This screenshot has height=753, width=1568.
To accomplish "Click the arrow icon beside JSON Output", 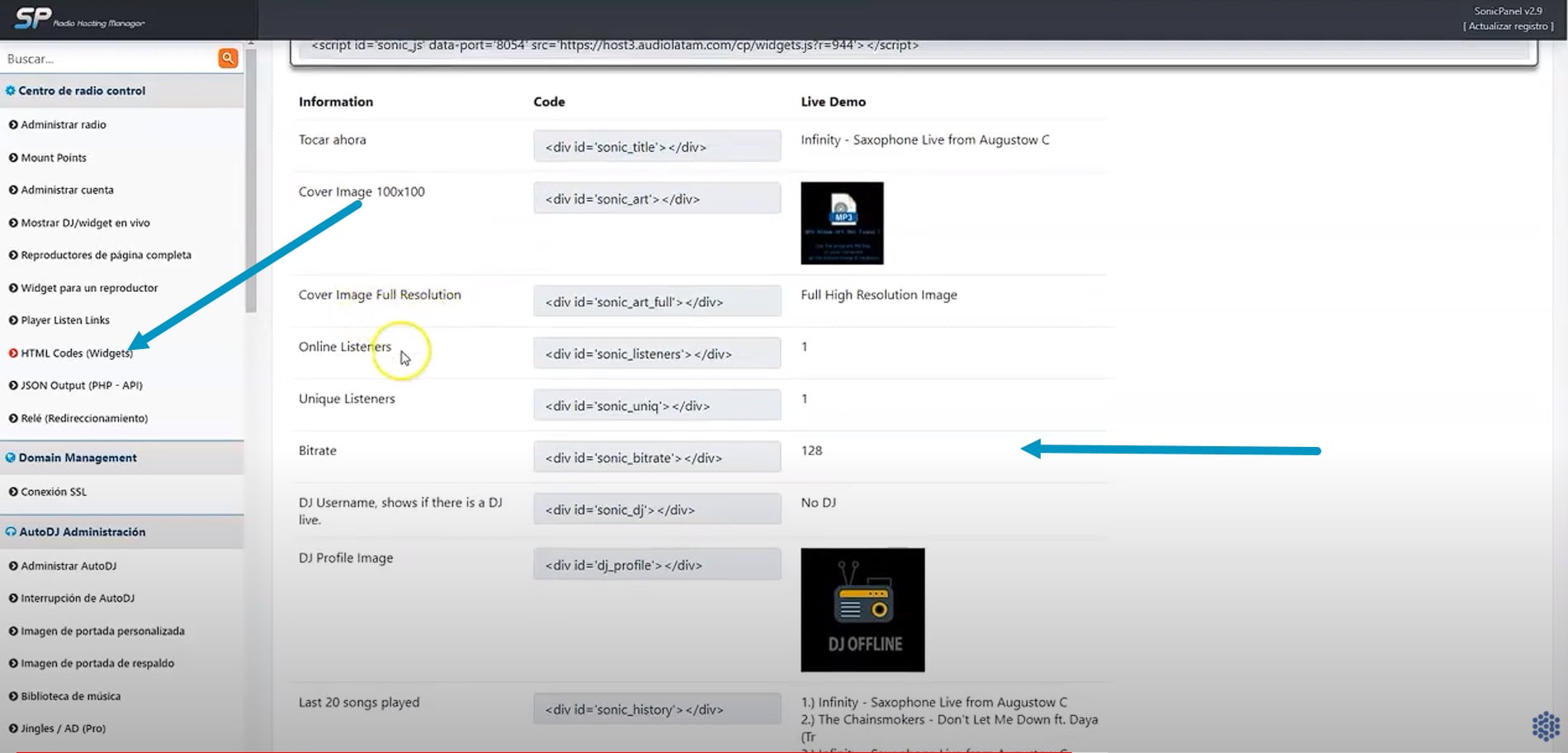I will pos(13,385).
